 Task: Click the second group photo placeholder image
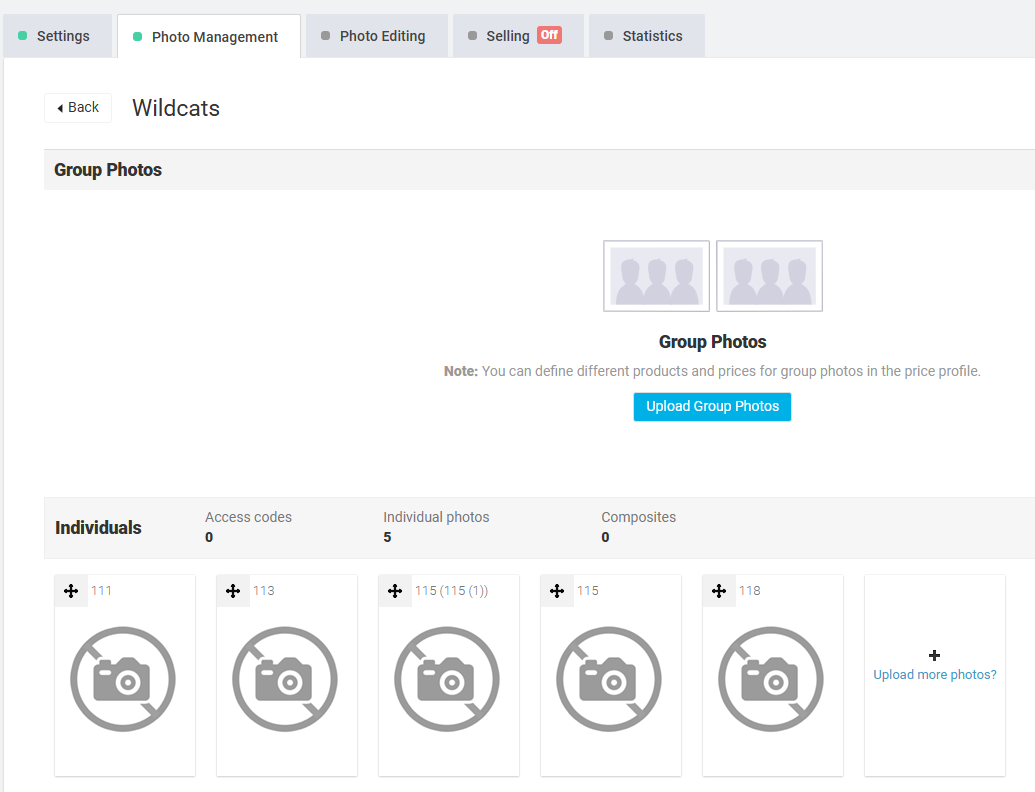pyautogui.click(x=770, y=276)
